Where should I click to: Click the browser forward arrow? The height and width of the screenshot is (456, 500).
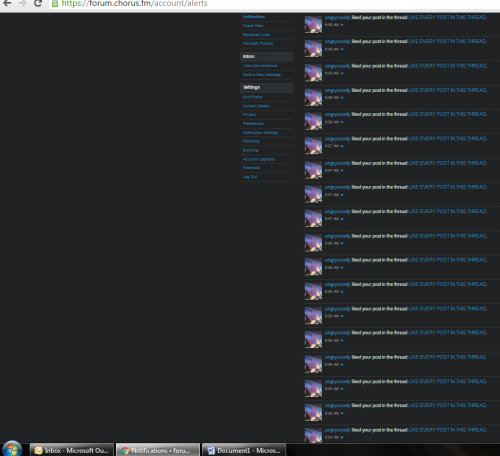[22, 3]
